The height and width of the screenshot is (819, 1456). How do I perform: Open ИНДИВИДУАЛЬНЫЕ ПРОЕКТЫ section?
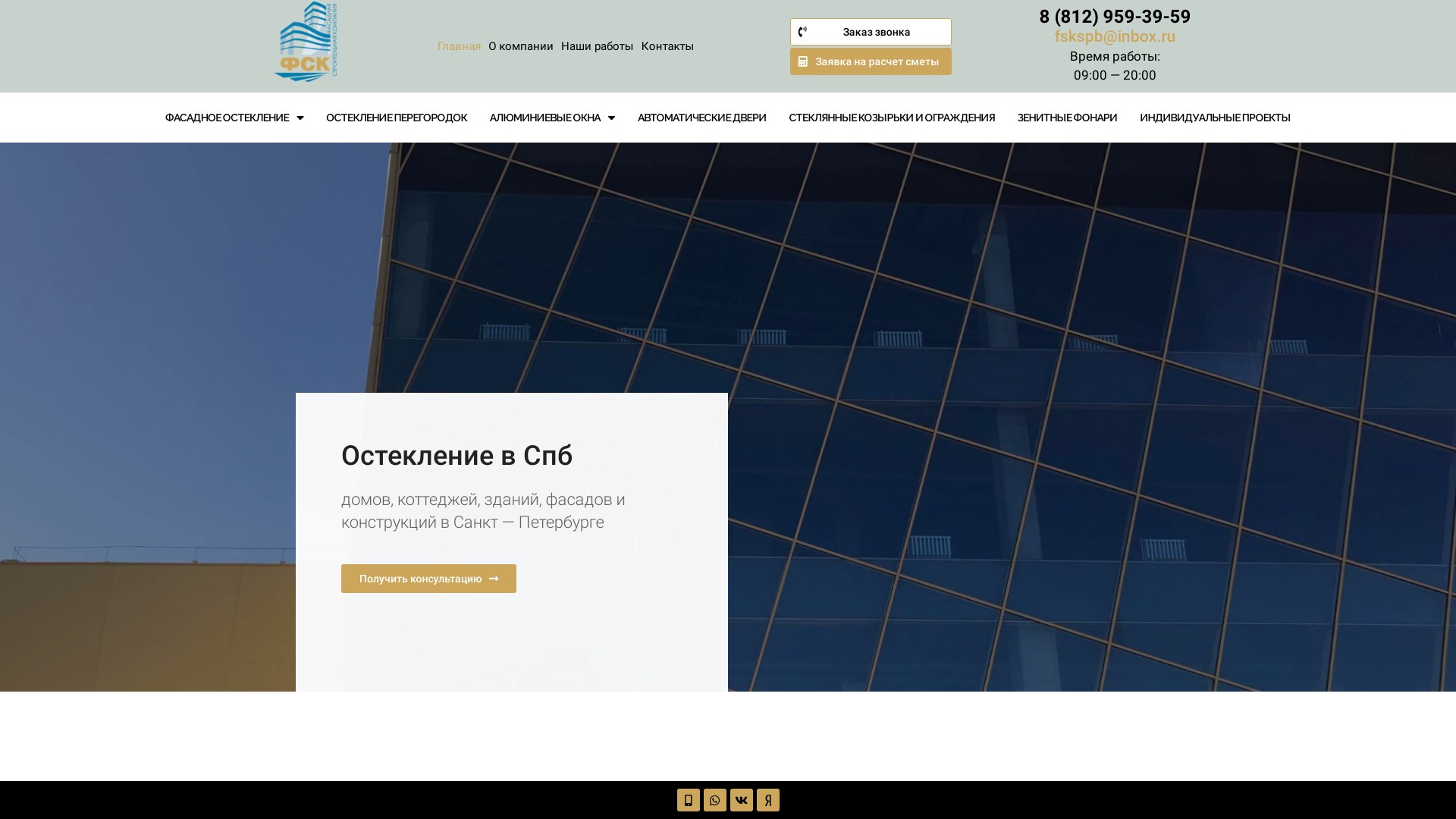click(x=1214, y=118)
